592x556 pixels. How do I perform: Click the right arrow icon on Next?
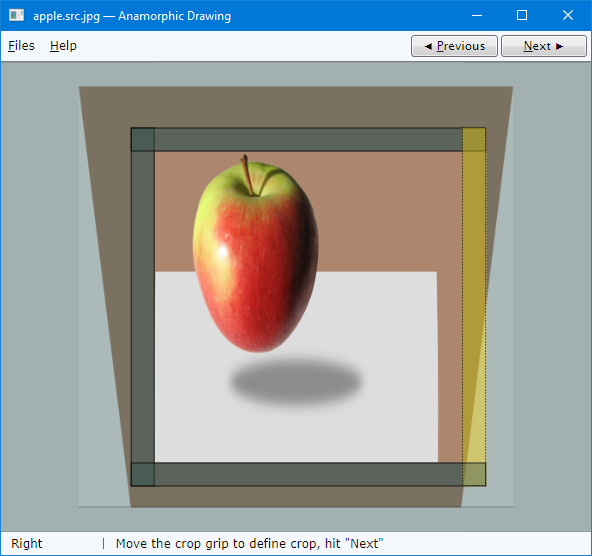(560, 46)
